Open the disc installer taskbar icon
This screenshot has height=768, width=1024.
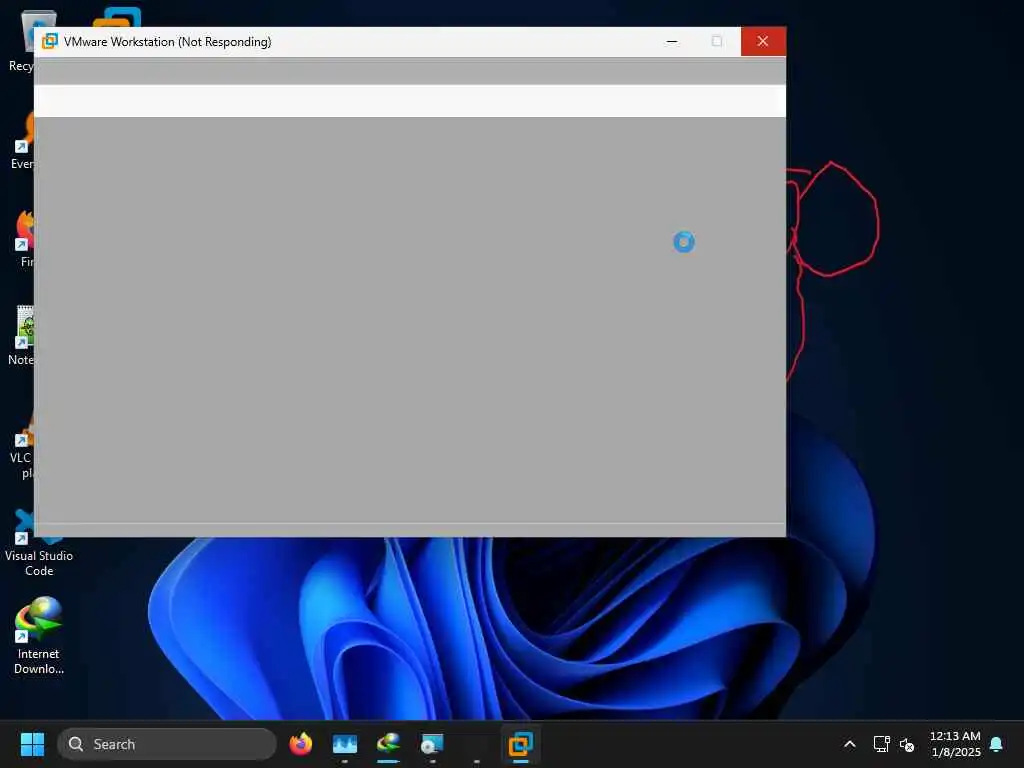[x=432, y=744]
